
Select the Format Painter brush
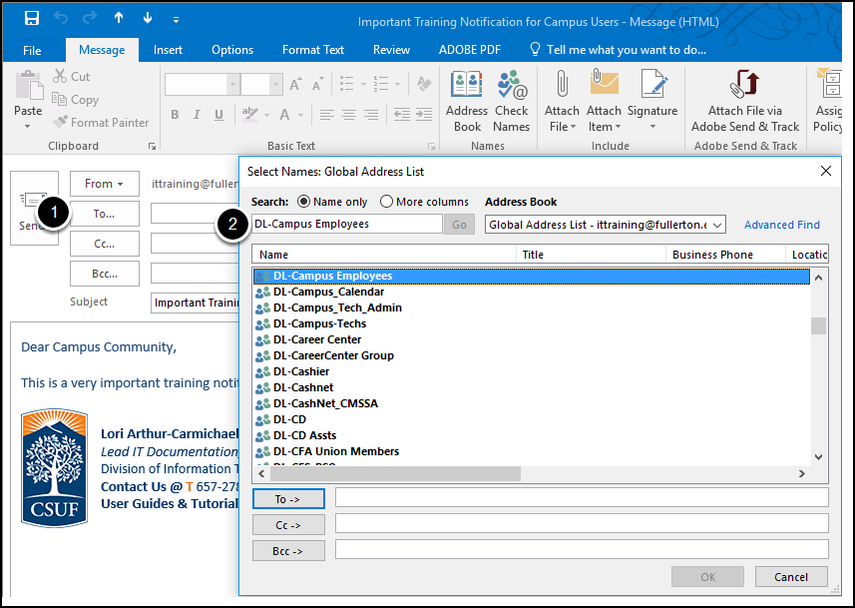tap(60, 122)
